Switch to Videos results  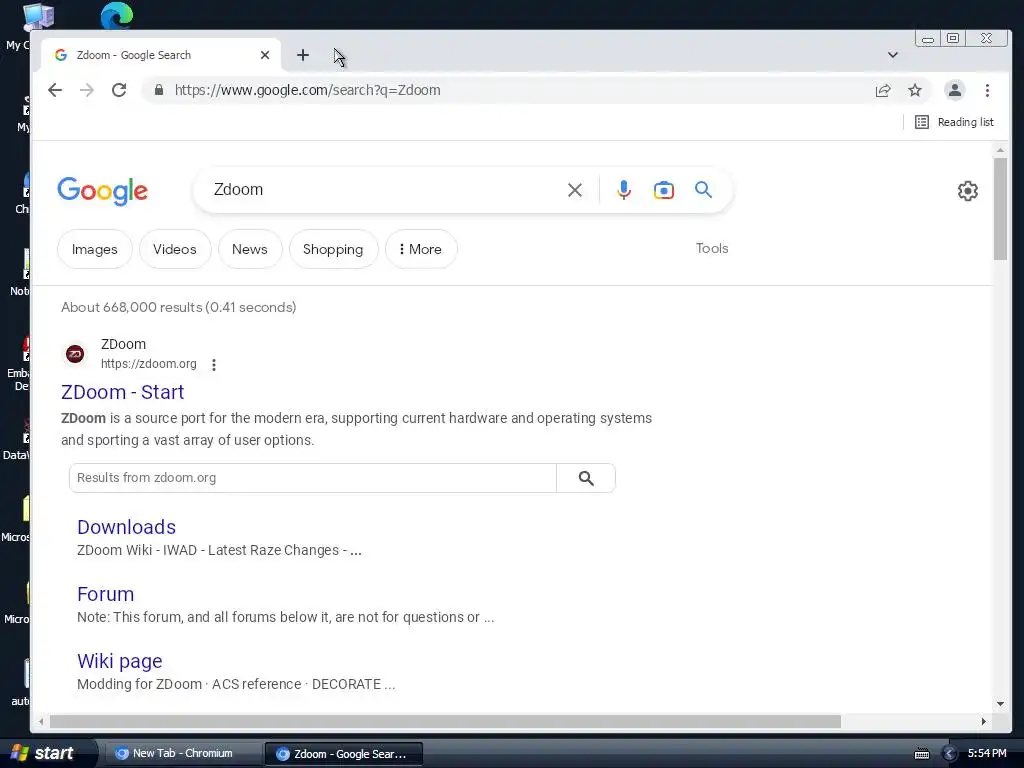175,249
